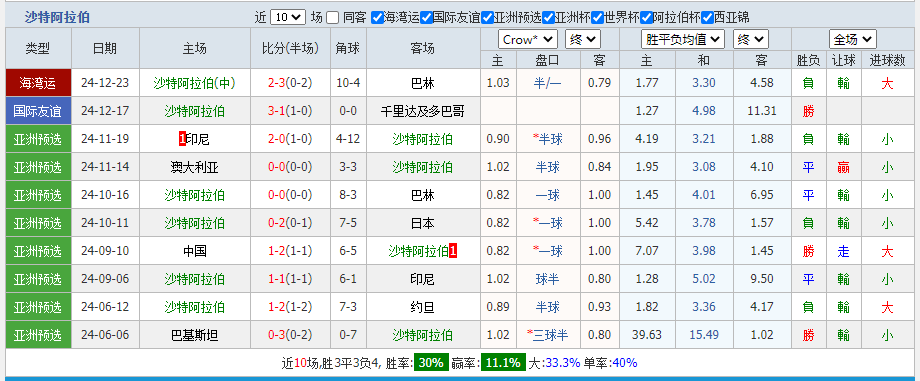Screen dimensions: 920x381
Task: Toggle the 同客 checkbox
Action: tap(333, 18)
